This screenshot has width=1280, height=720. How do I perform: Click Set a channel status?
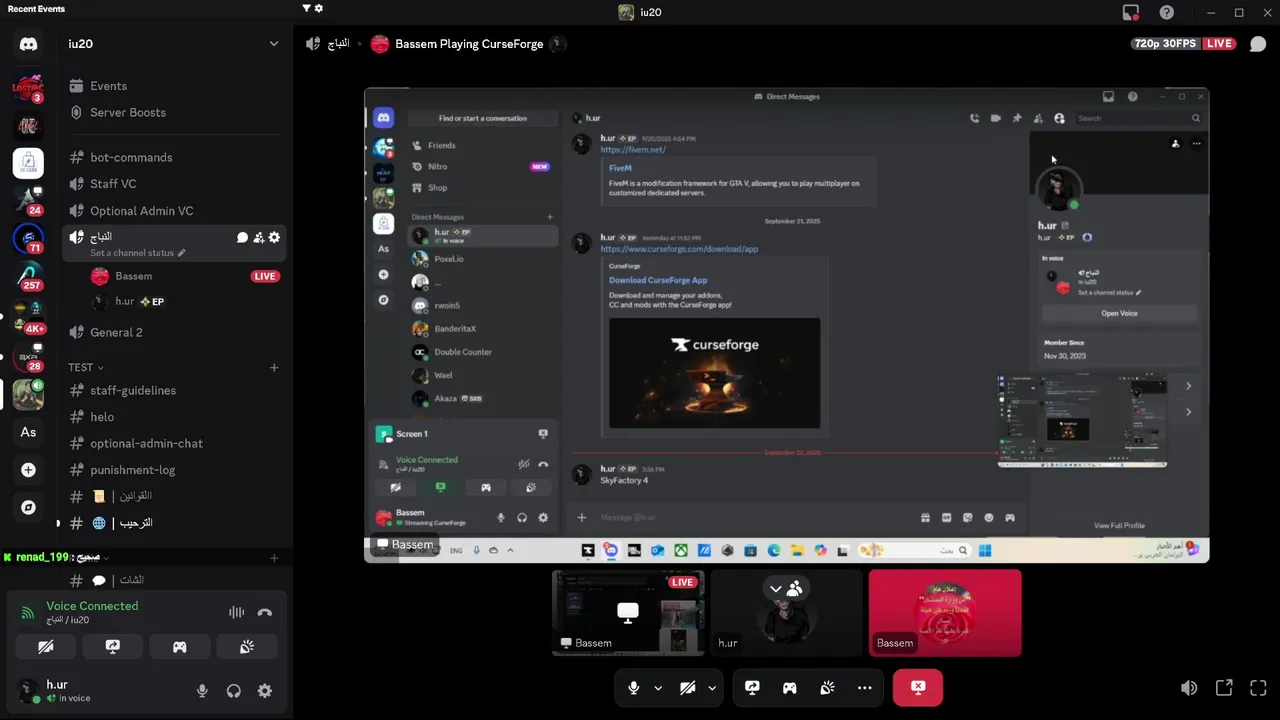[x=137, y=253]
